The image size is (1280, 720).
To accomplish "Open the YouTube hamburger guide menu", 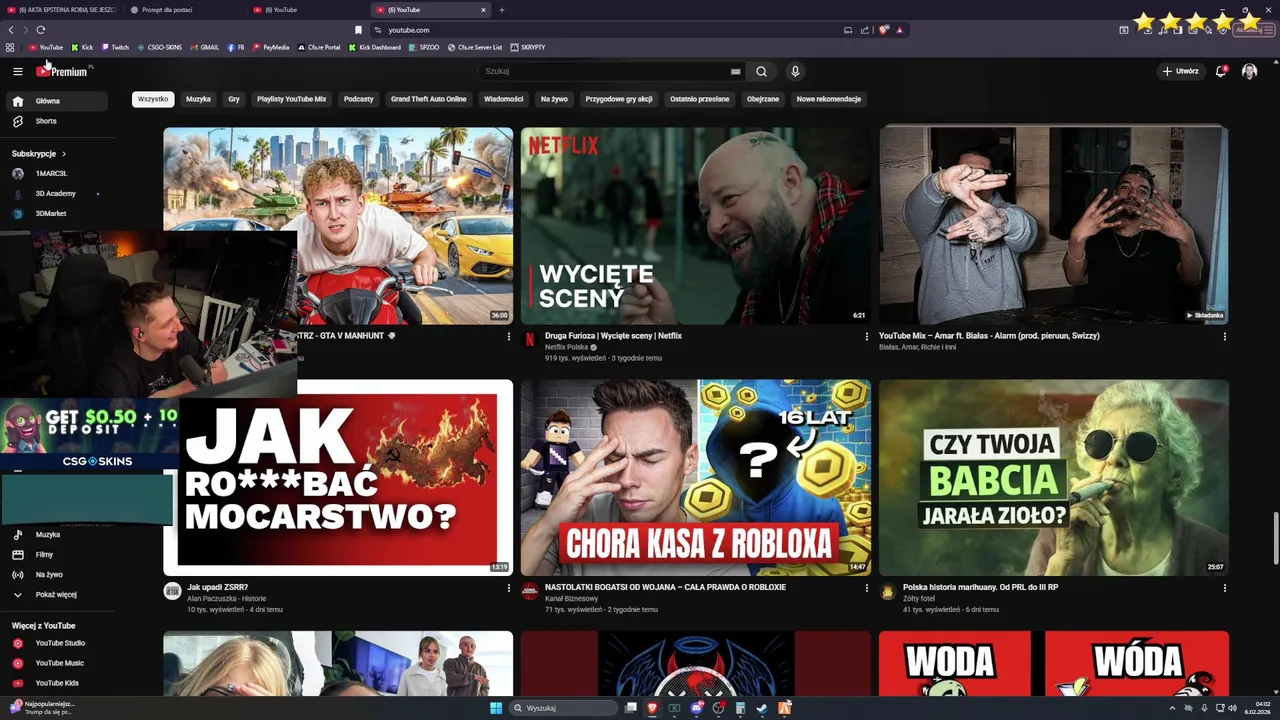I will (17, 71).
